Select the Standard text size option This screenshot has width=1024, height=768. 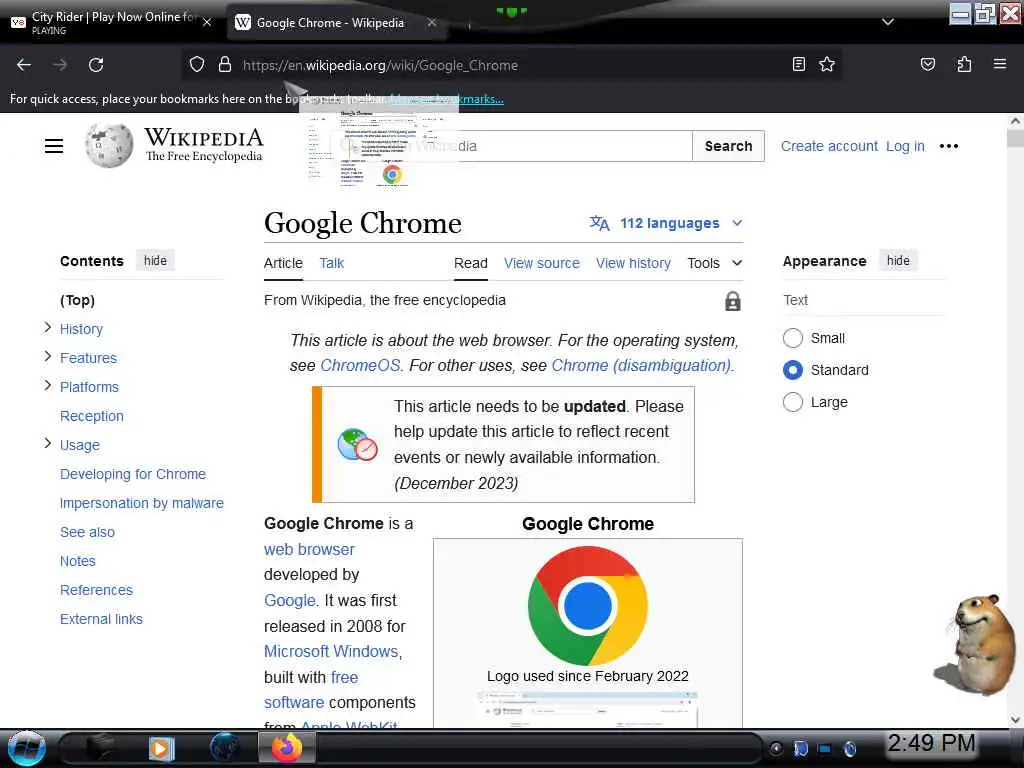click(x=793, y=370)
